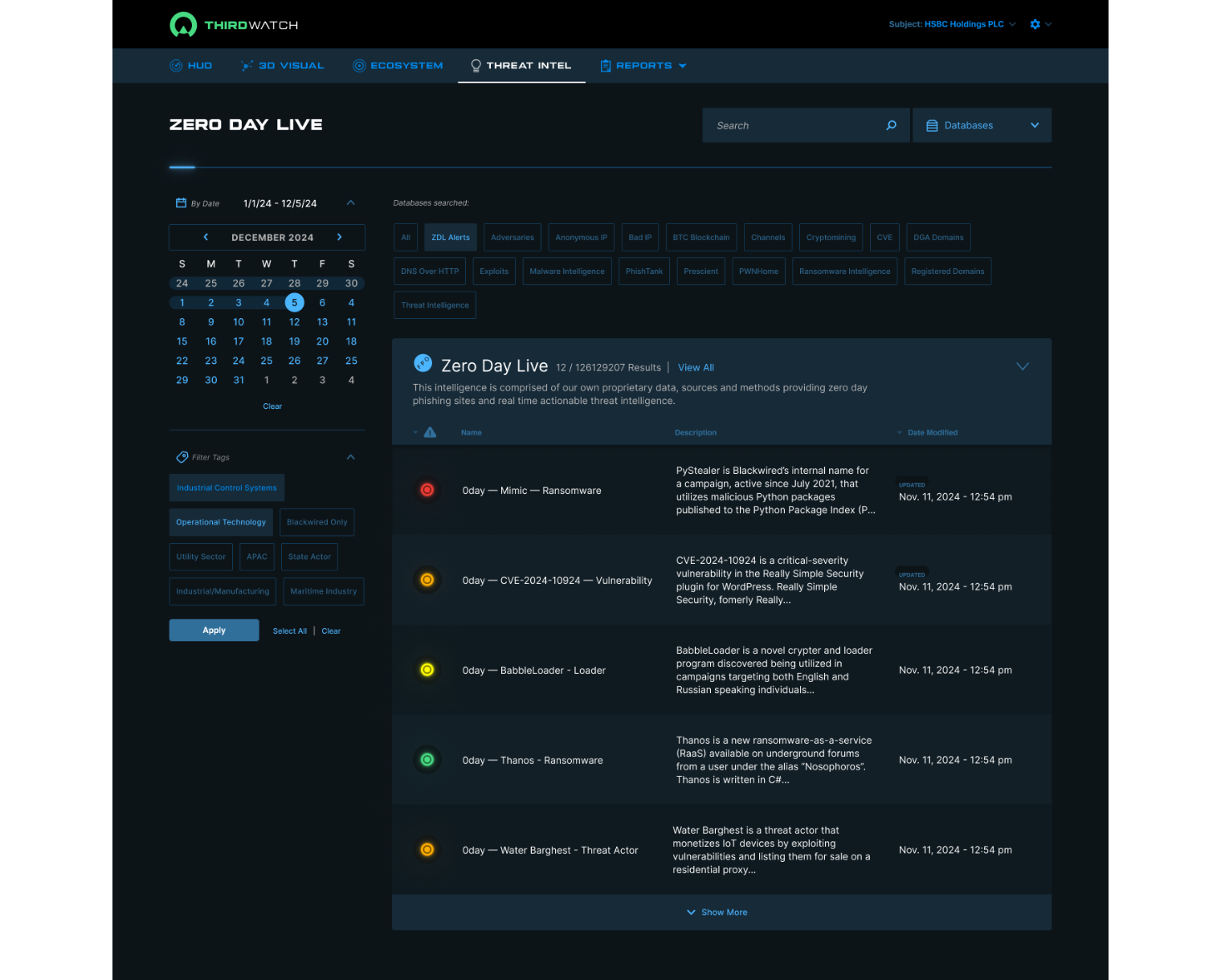Sort by the Description column header

click(696, 432)
